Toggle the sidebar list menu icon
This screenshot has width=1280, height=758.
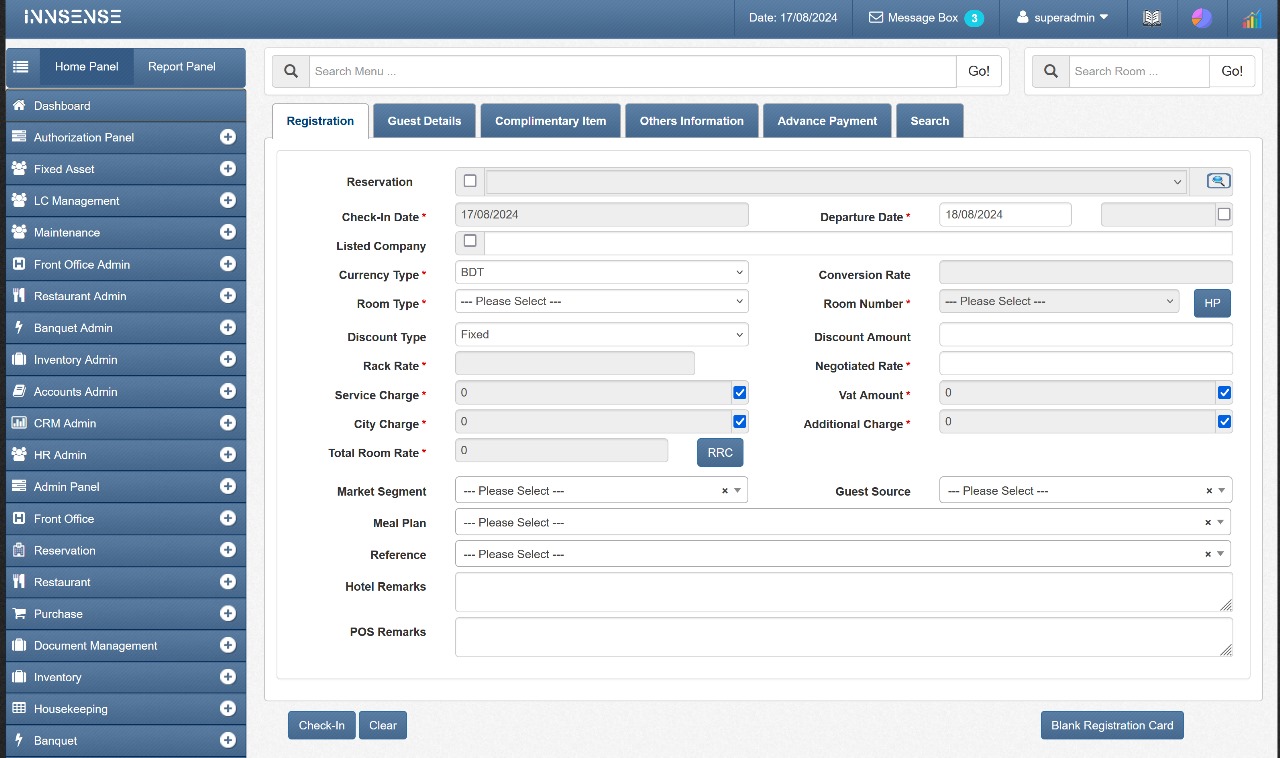click(21, 67)
